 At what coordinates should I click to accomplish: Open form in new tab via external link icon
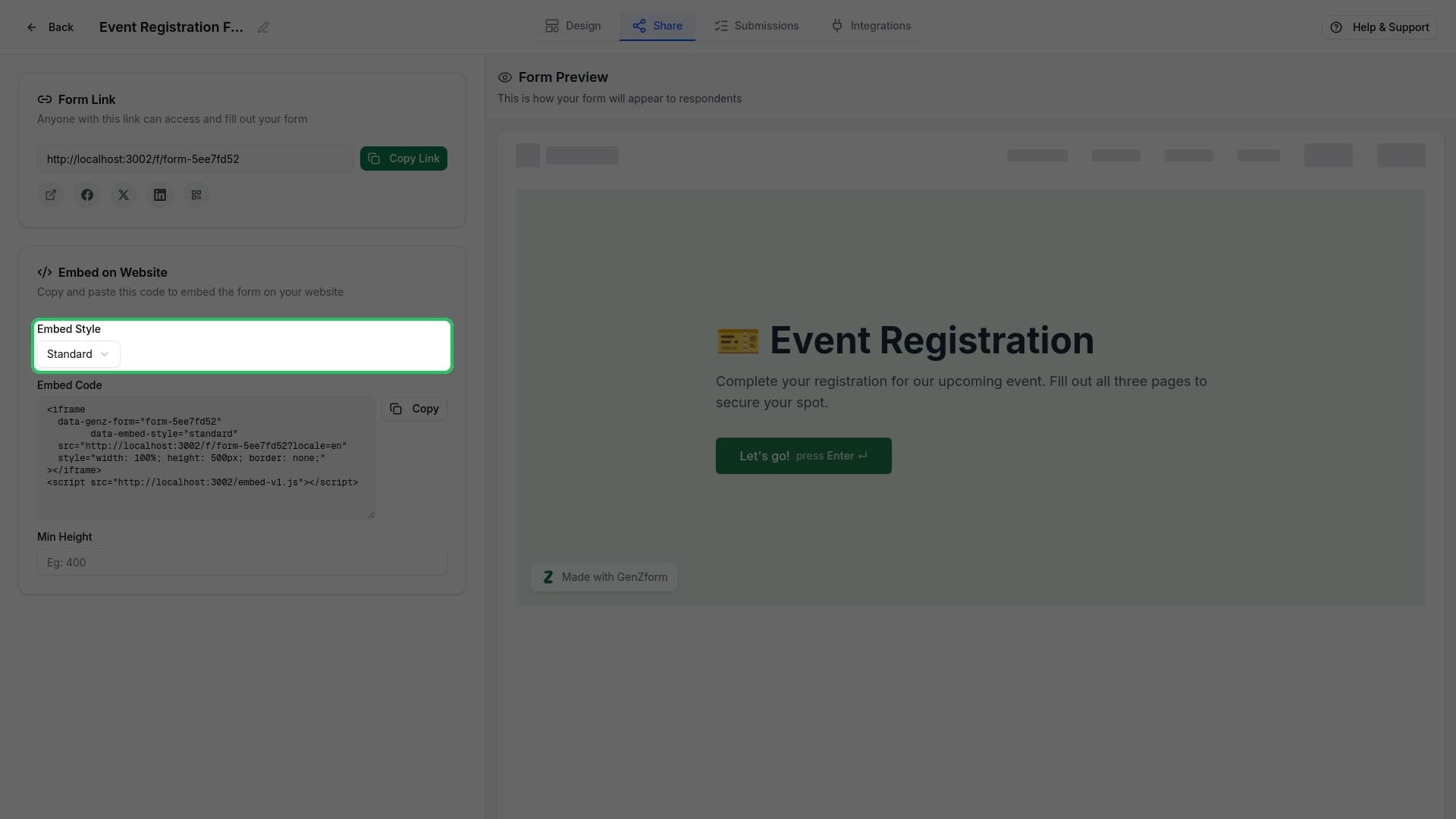click(51, 195)
